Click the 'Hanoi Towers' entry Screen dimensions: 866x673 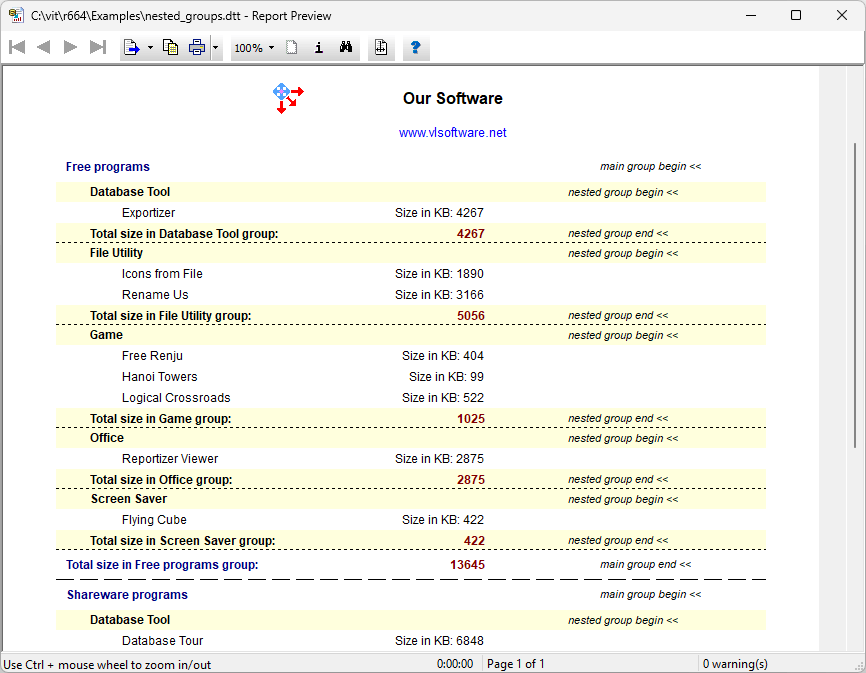click(160, 377)
